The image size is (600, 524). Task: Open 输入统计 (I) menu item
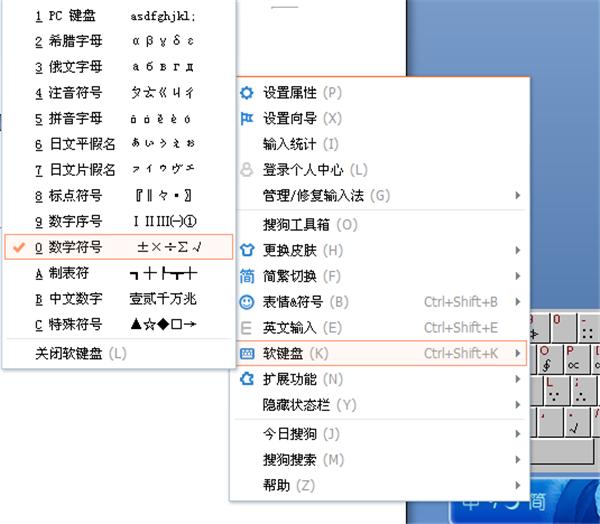pyautogui.click(x=381, y=144)
